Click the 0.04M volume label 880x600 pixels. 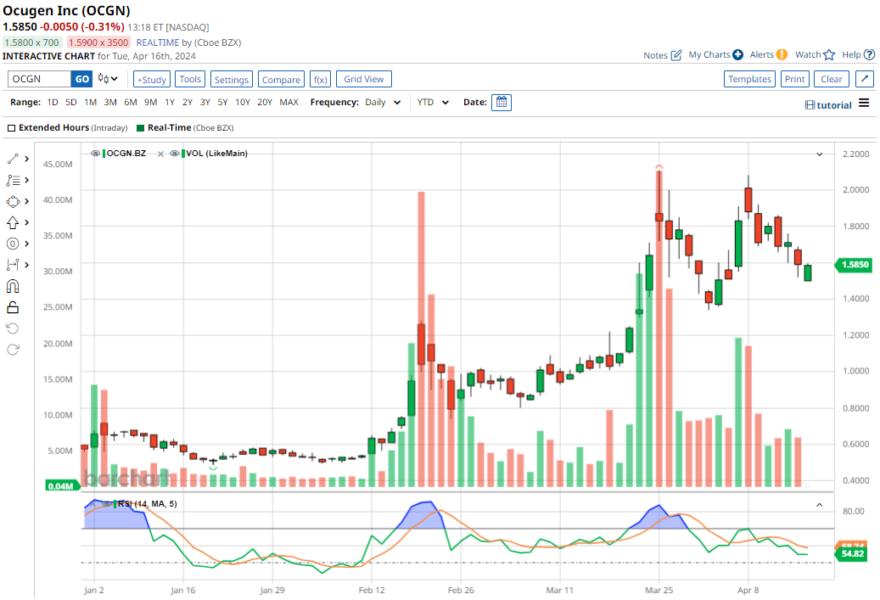61,486
